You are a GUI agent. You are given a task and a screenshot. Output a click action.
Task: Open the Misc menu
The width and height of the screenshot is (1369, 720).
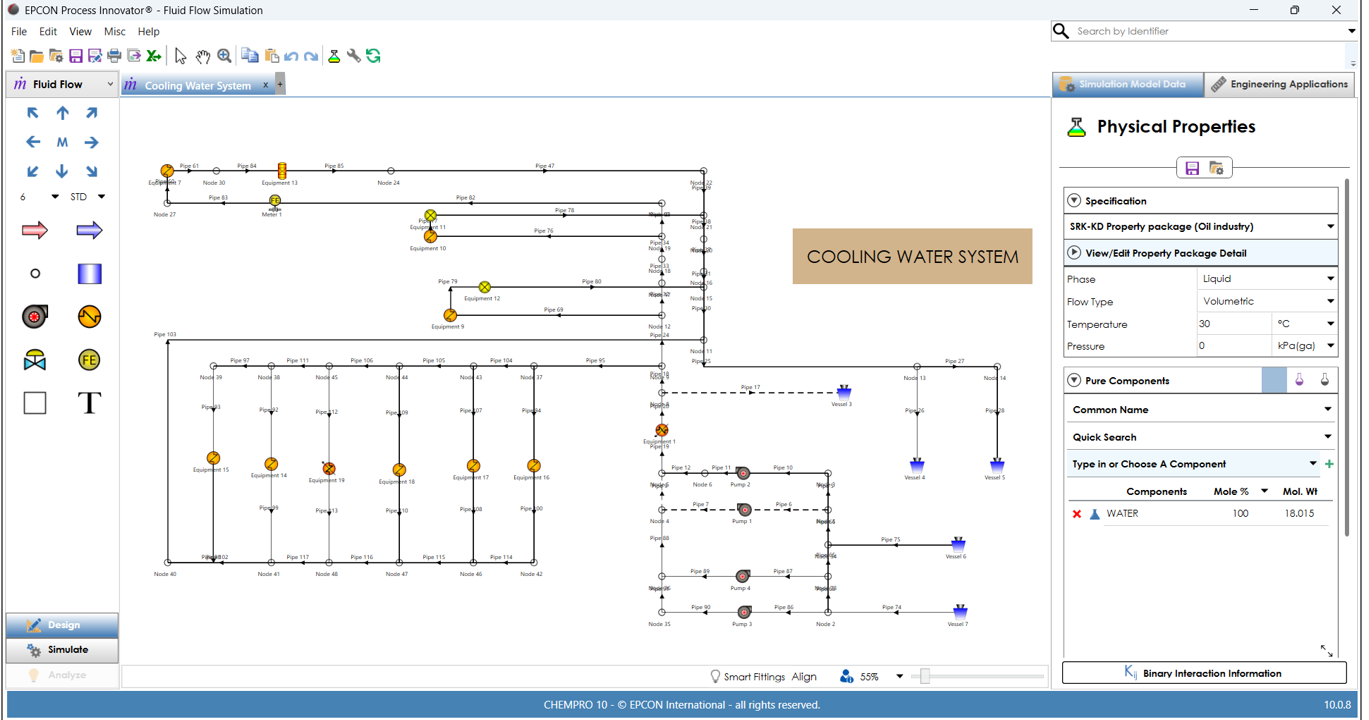click(x=115, y=32)
